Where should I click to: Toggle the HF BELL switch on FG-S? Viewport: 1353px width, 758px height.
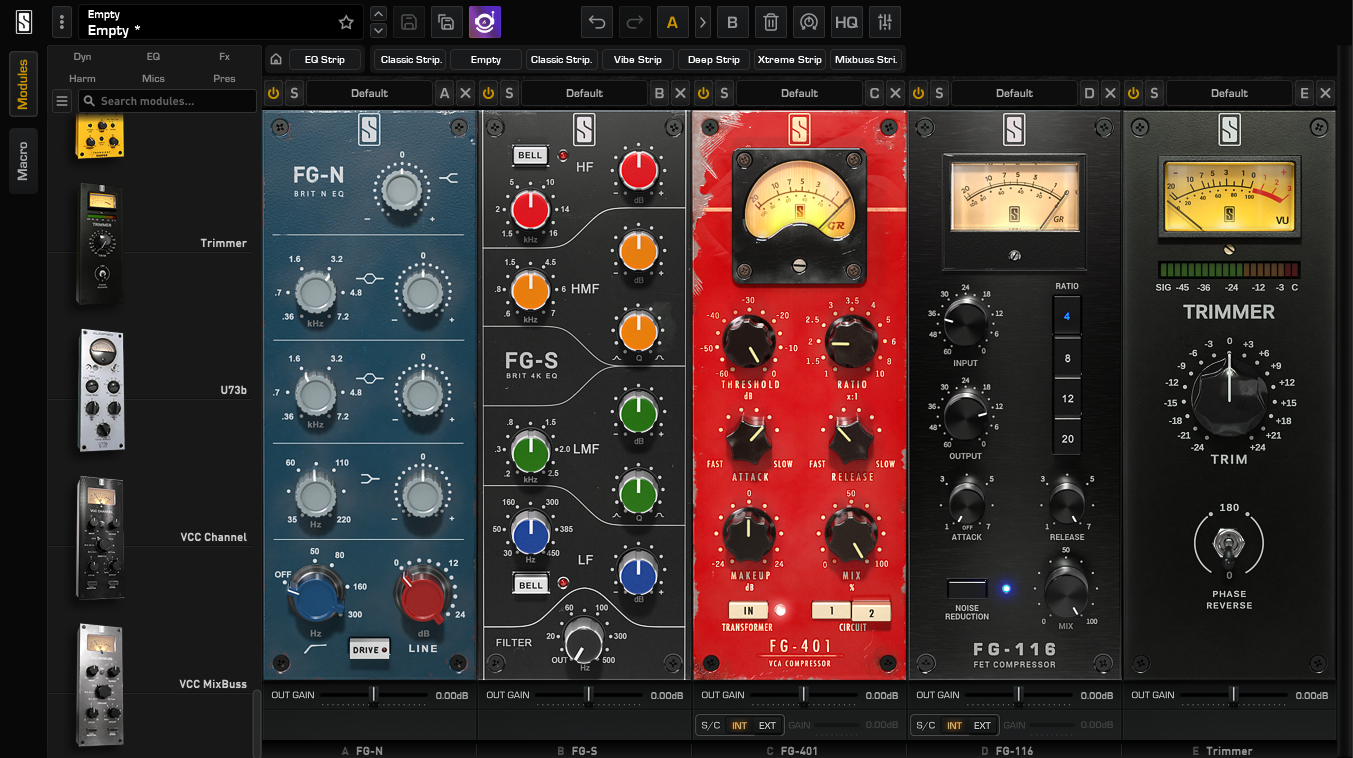530,156
